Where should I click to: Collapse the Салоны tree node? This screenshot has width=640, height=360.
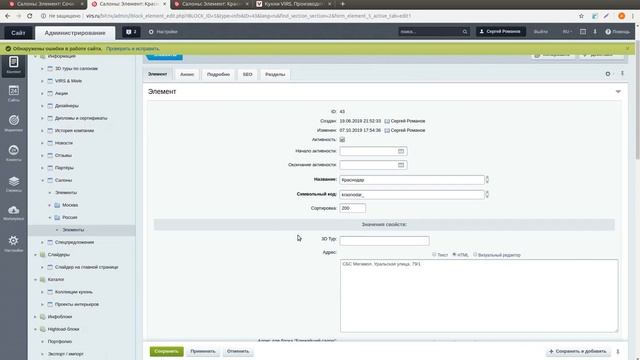42,180
